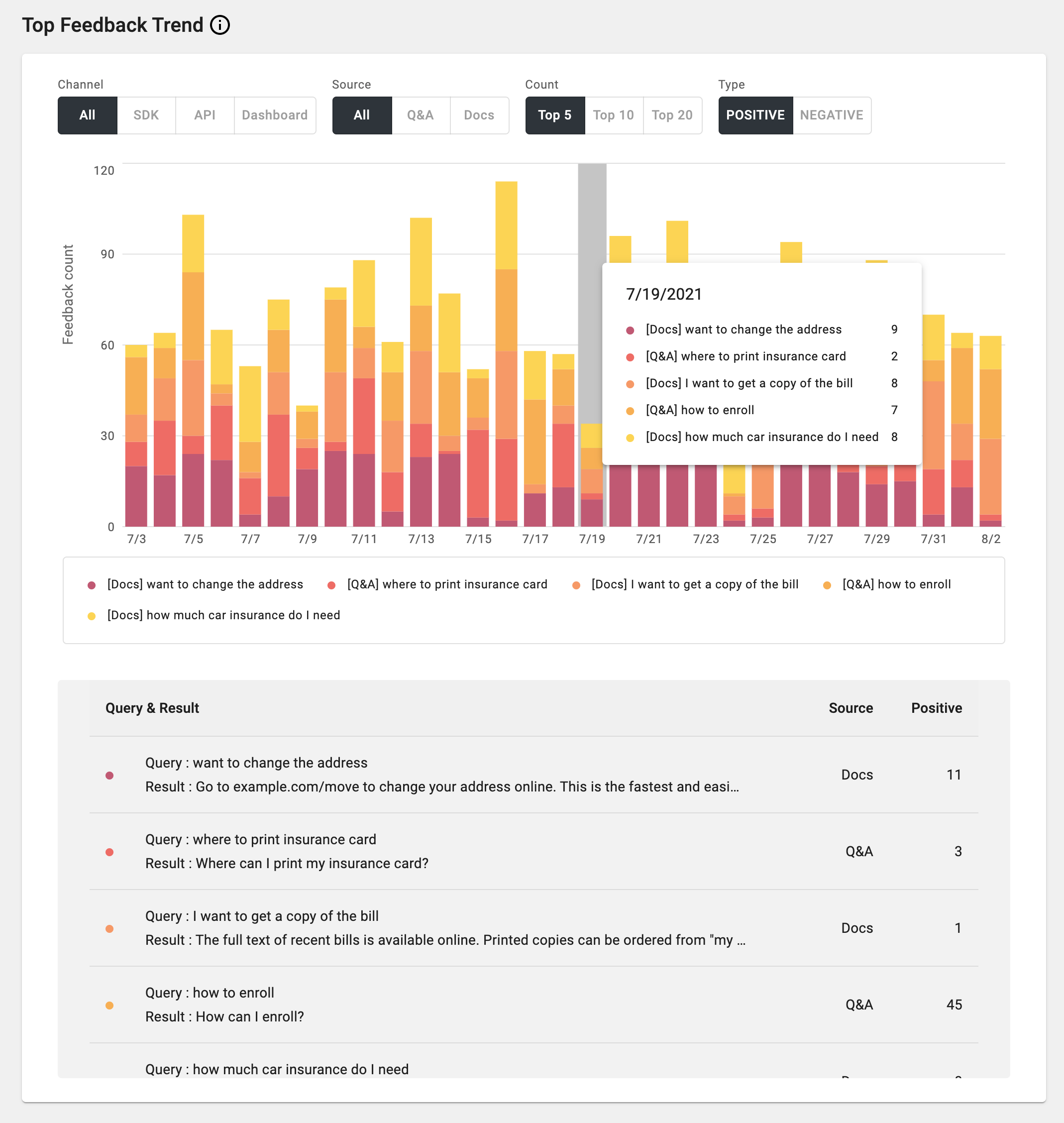Click the Q&A source filter
The height and width of the screenshot is (1123, 1064).
pos(420,115)
